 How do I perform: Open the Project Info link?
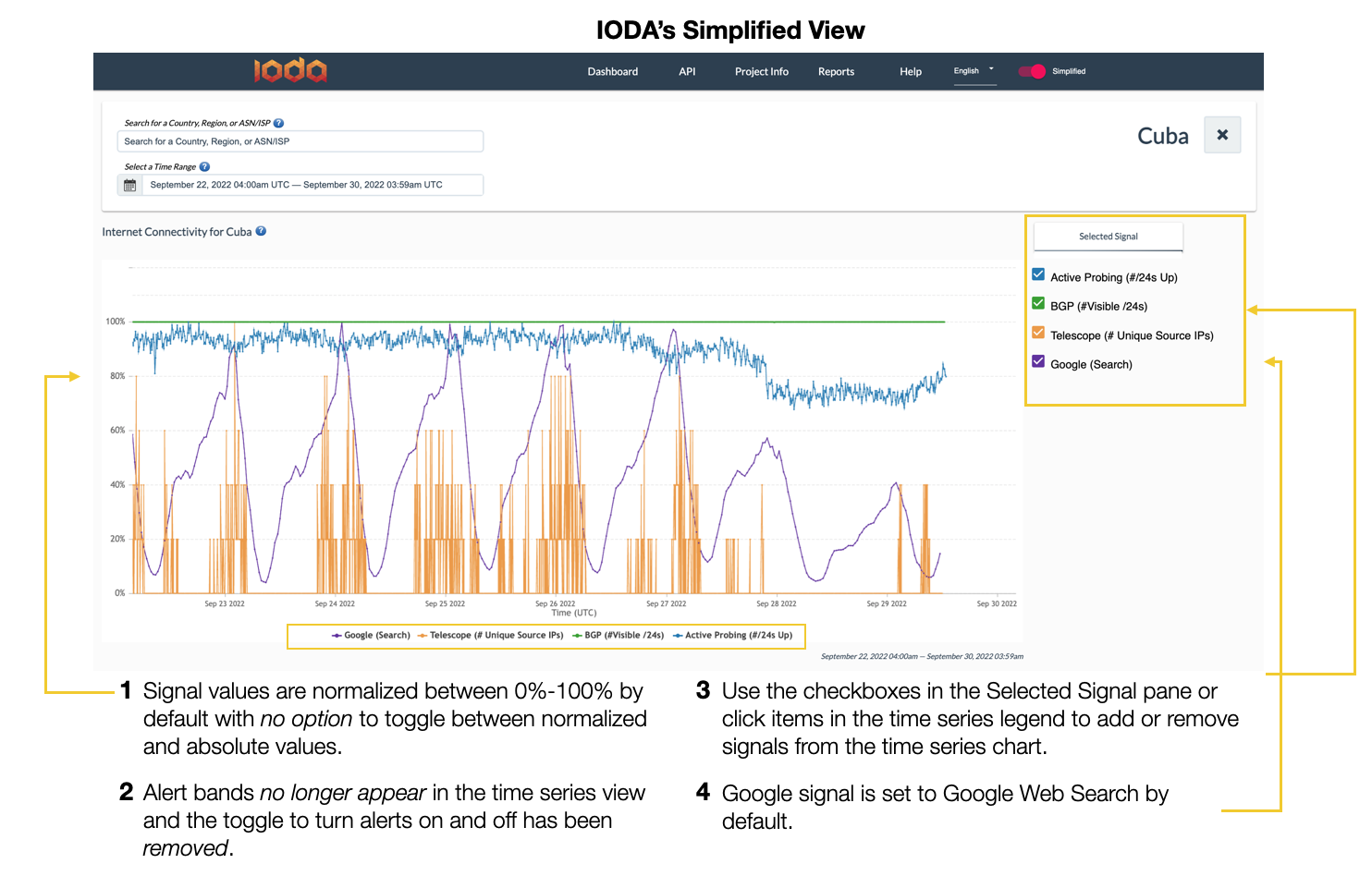[761, 72]
